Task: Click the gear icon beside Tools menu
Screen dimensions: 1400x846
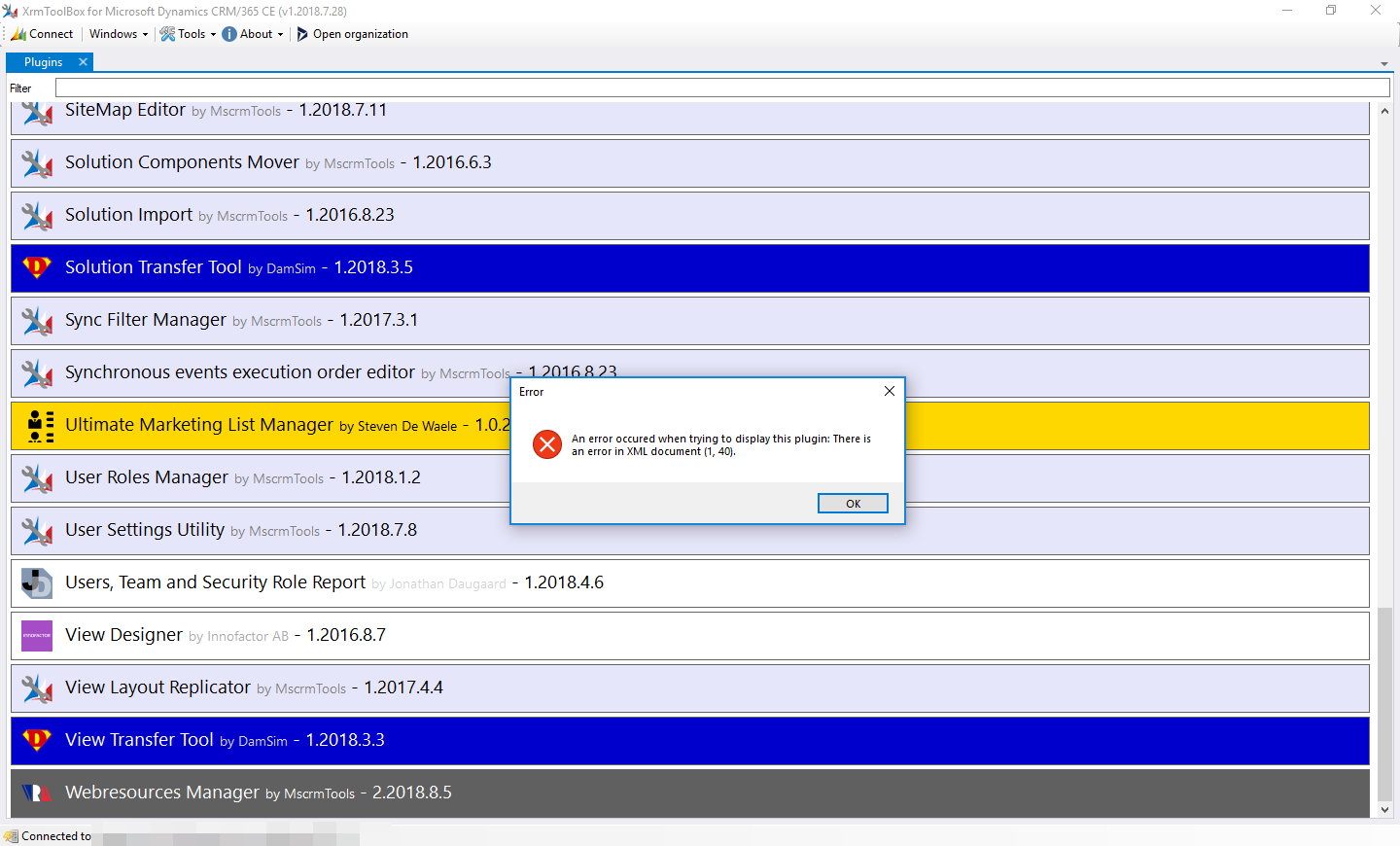Action: point(167,33)
